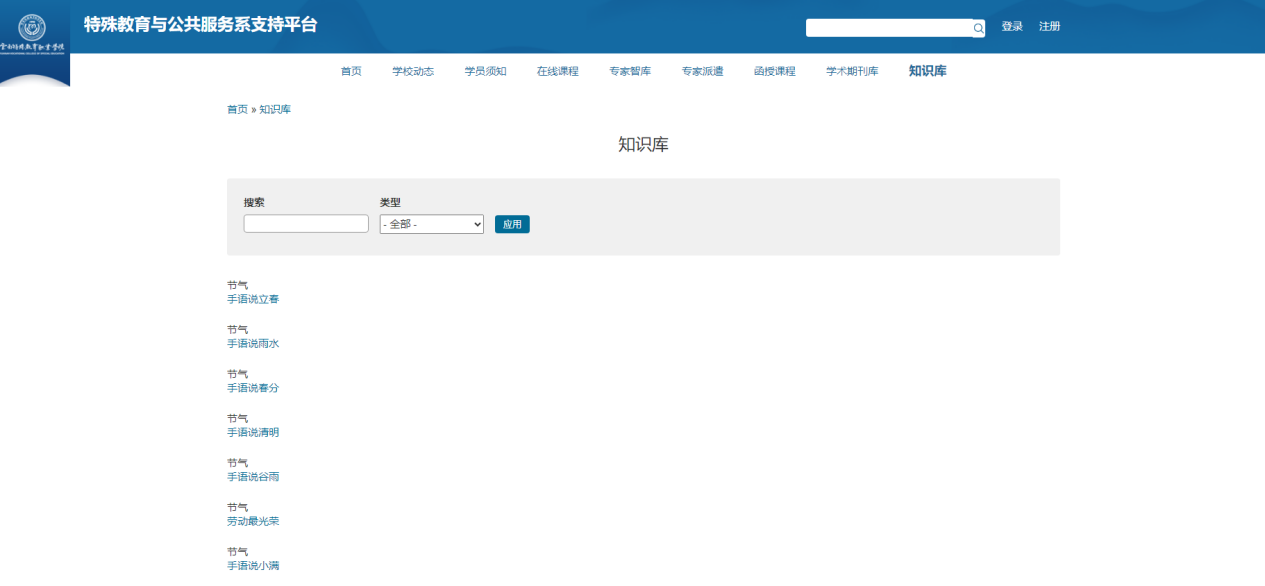Click the 应用 apply button
This screenshot has height=586, width=1265.
coord(512,224)
